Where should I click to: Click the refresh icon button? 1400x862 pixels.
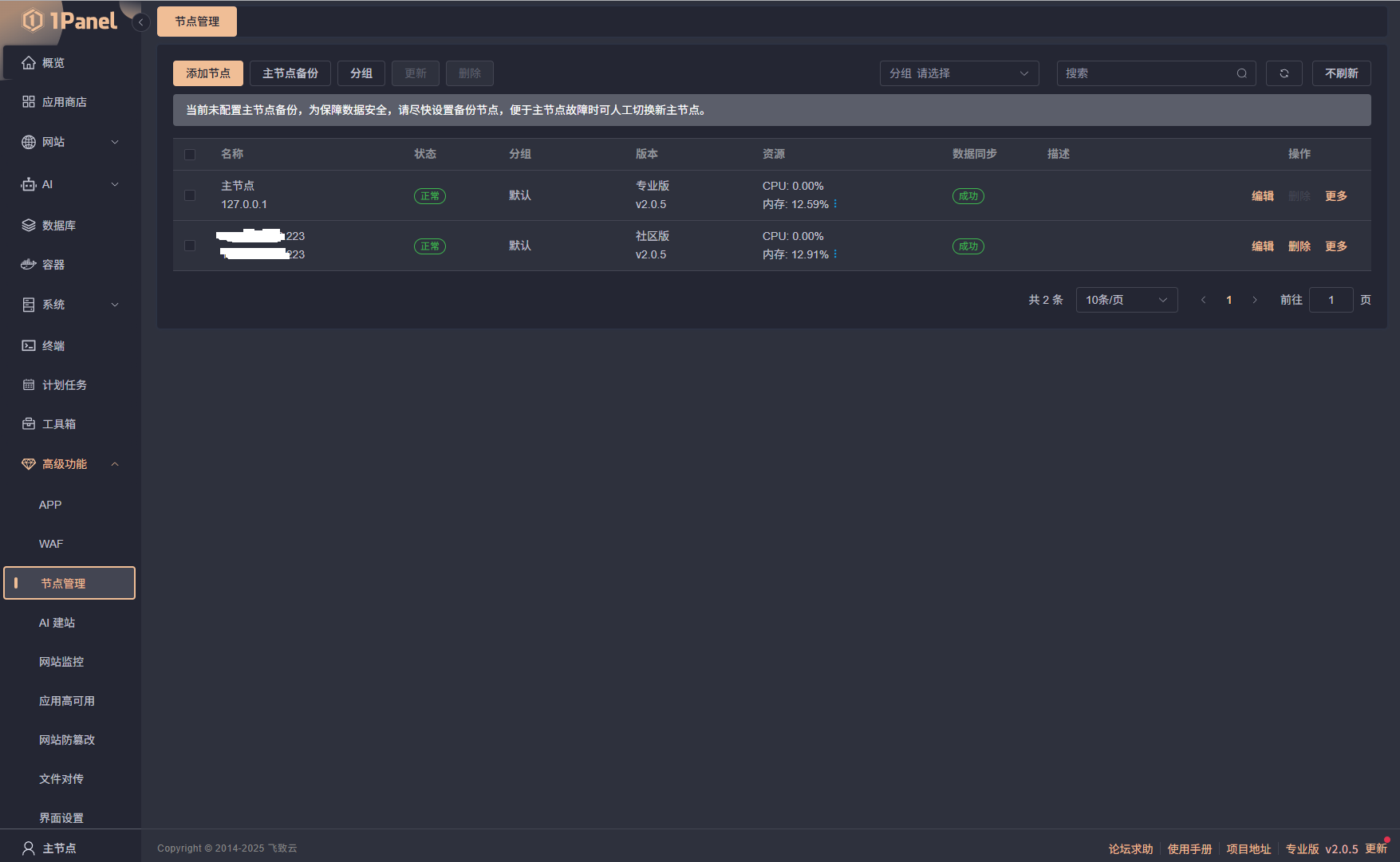point(1284,73)
